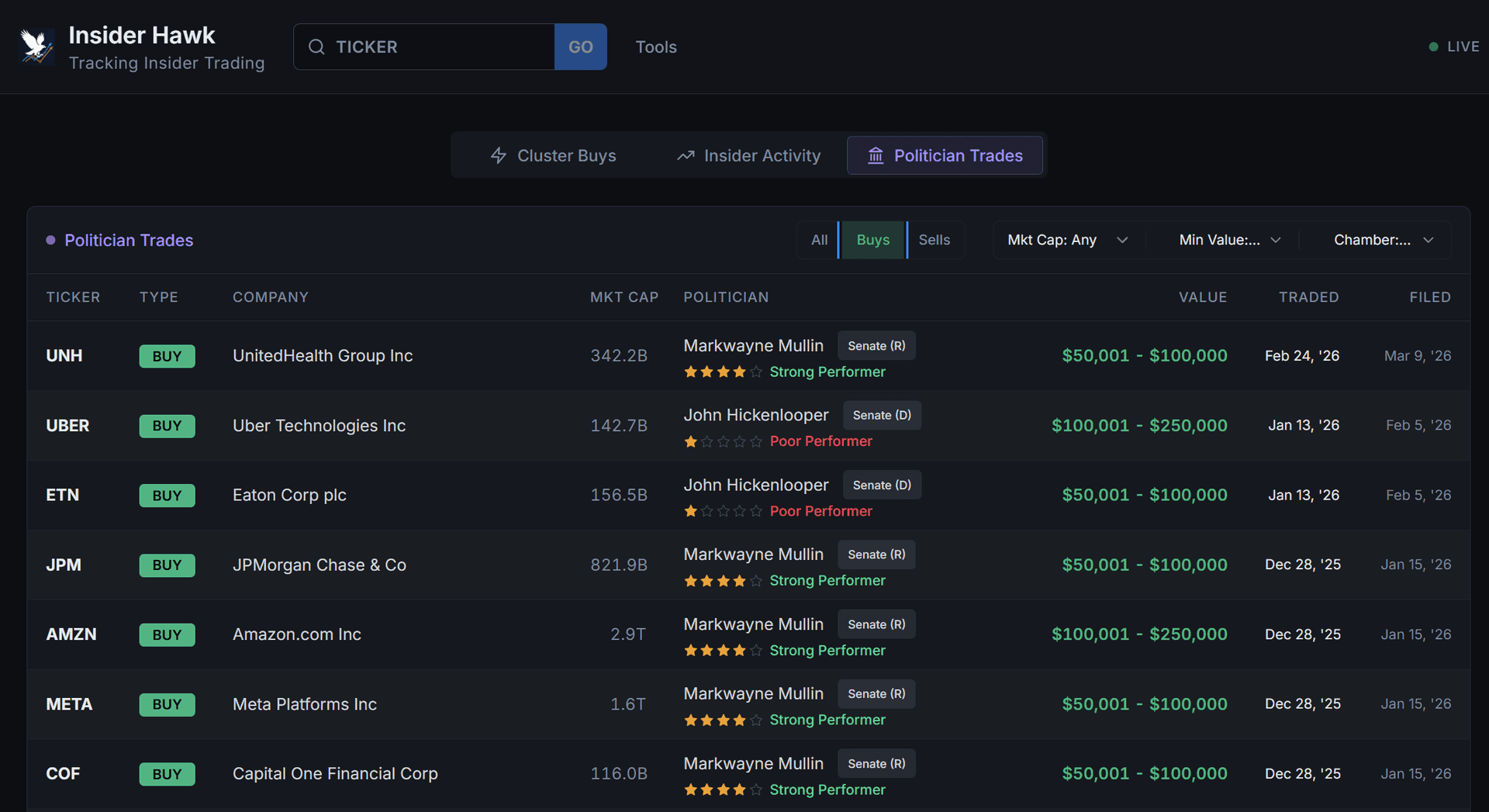Open the ETN ticker link
The image size is (1489, 812).
[63, 495]
